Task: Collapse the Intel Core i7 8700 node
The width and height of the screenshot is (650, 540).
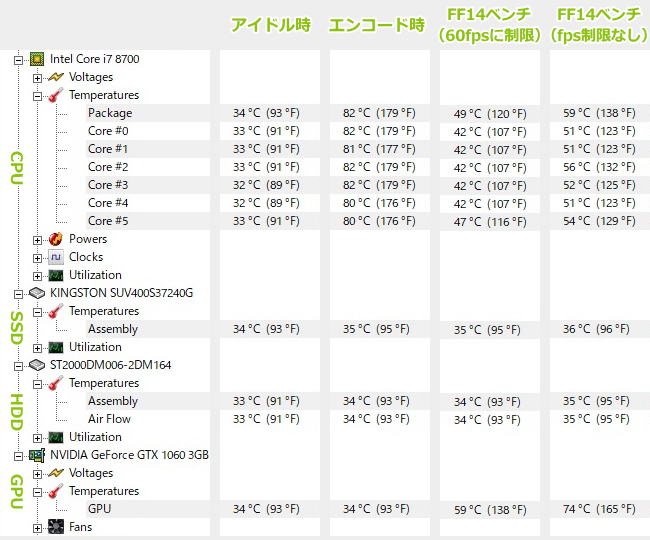Action: click(x=18, y=61)
